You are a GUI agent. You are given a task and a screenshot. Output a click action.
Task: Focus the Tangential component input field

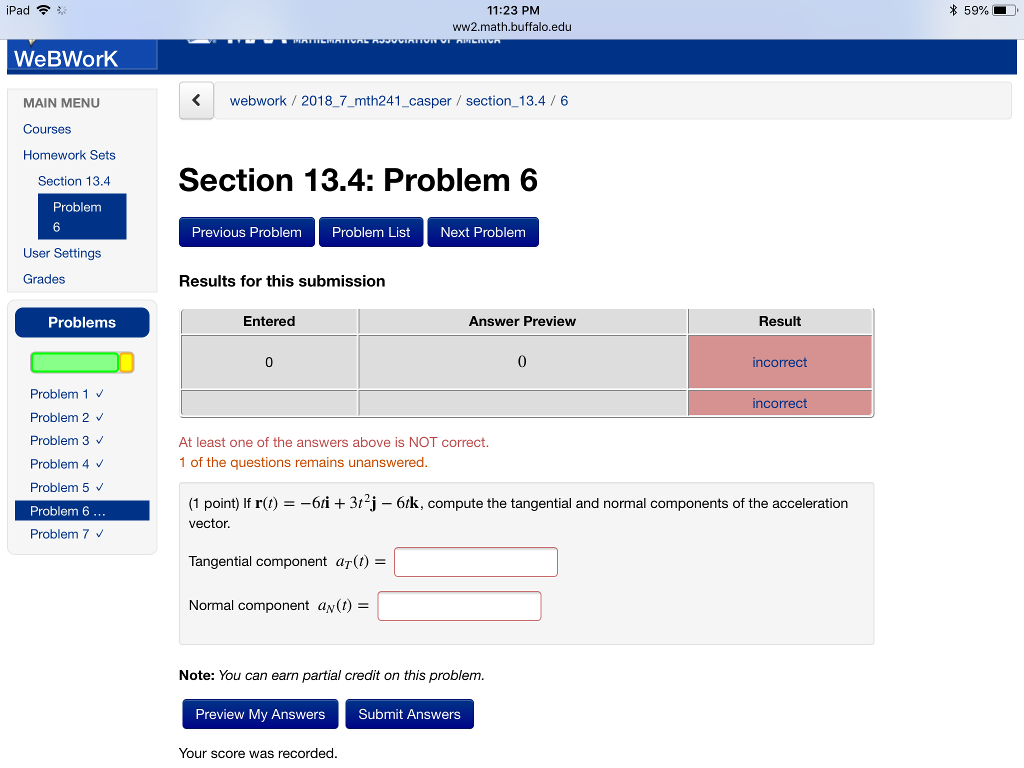point(476,562)
